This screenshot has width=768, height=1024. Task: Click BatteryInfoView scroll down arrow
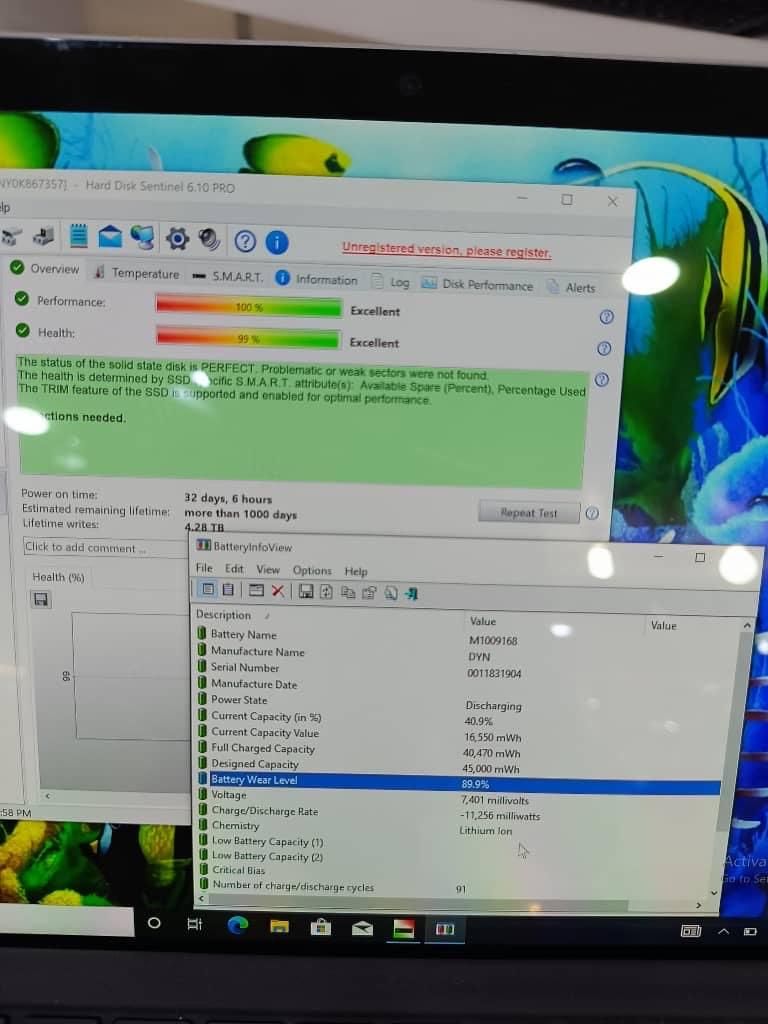(714, 892)
